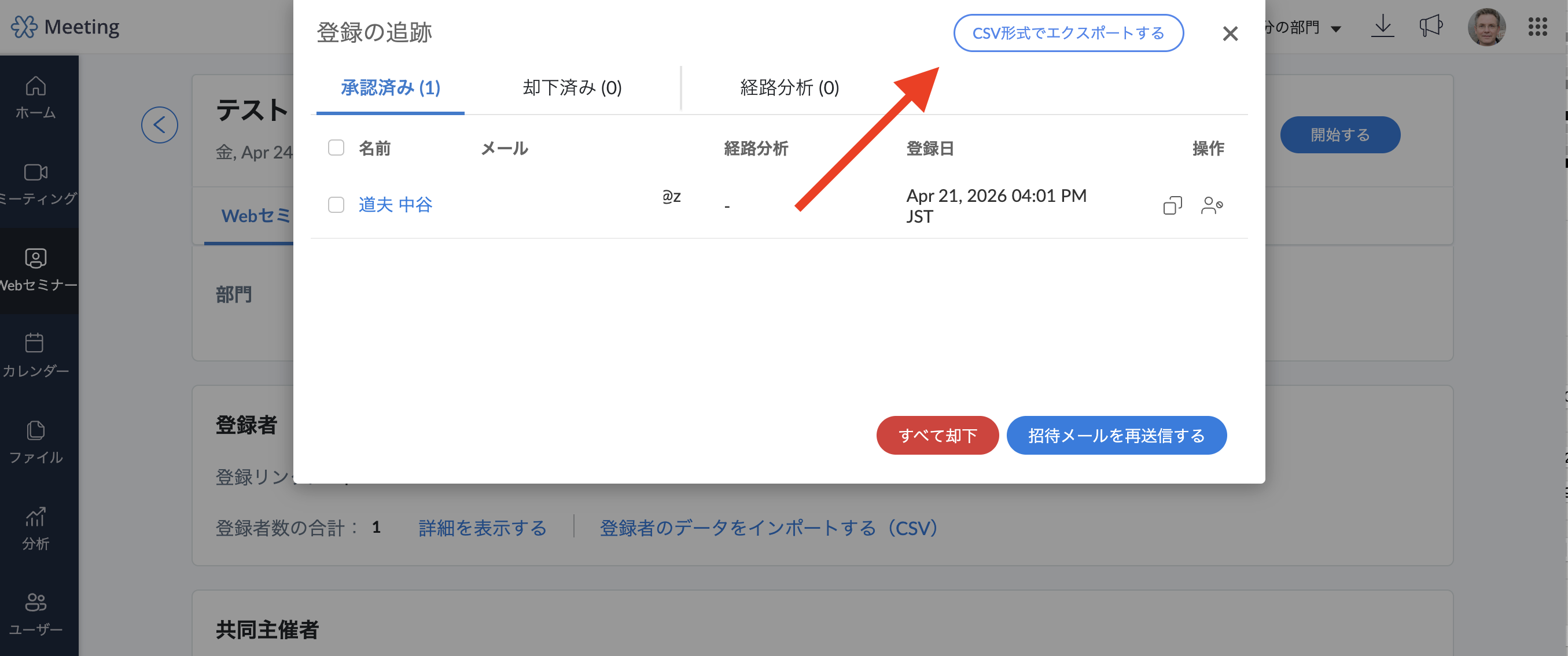Click the CSV形式でエクスポートする button
This screenshot has height=656, width=1568.
click(1068, 33)
